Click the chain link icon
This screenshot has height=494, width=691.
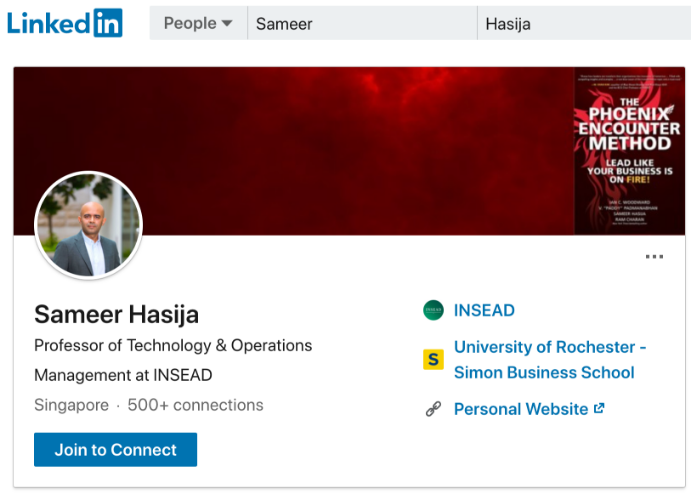[x=433, y=409]
